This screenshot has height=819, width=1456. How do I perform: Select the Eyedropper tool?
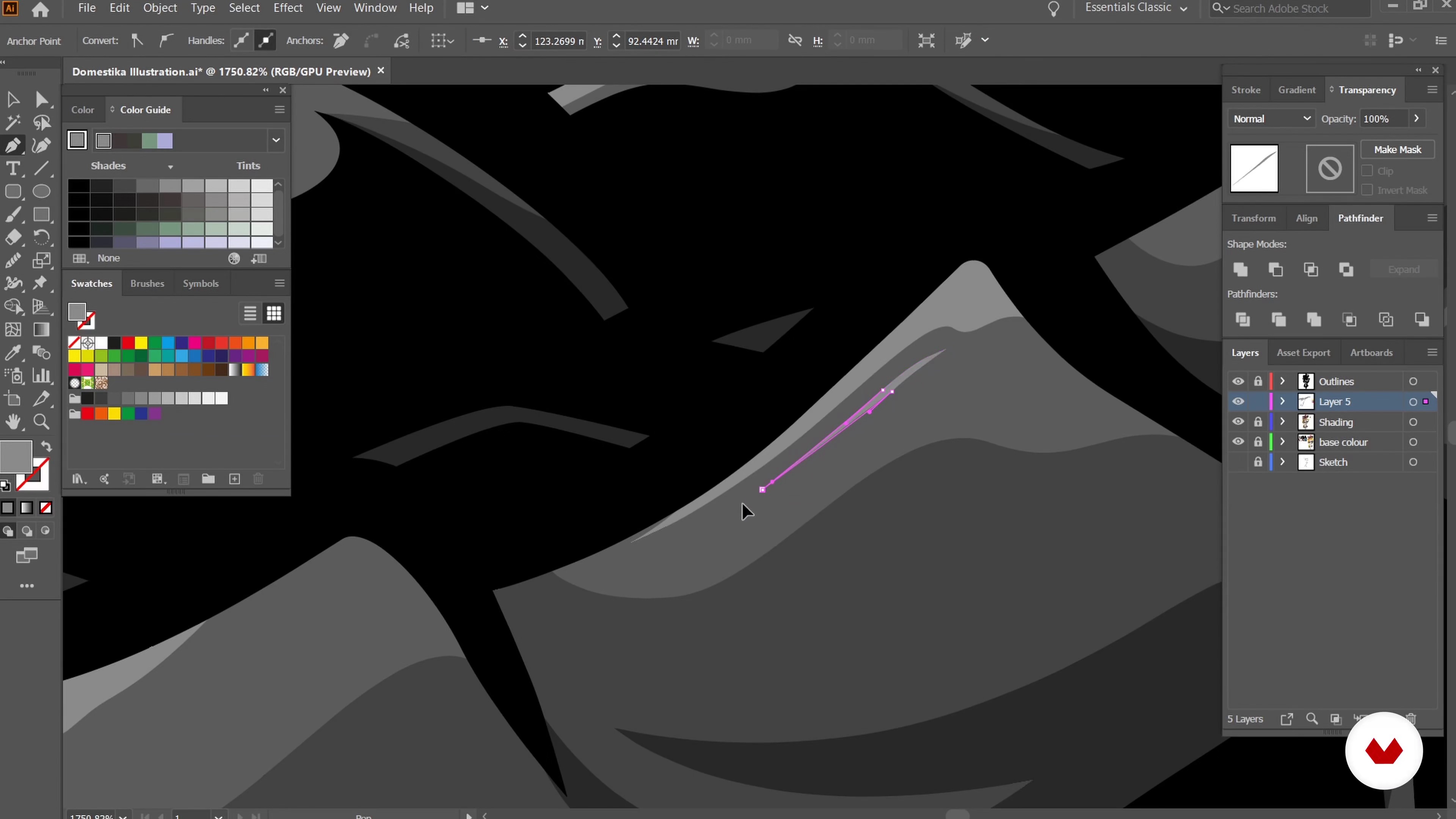click(x=13, y=353)
